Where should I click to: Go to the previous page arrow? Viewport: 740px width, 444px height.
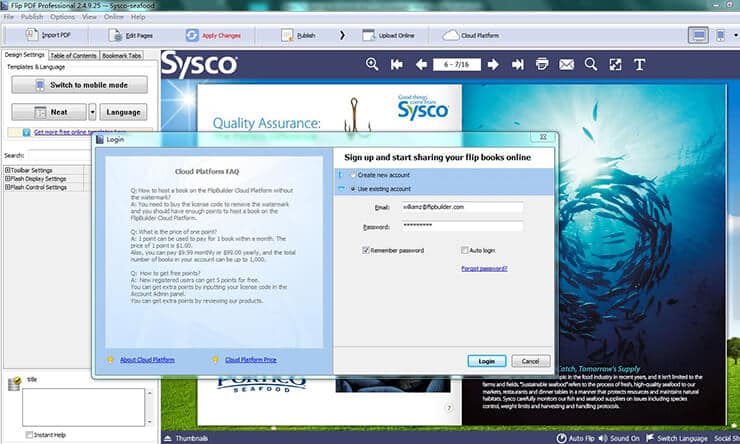click(421, 64)
